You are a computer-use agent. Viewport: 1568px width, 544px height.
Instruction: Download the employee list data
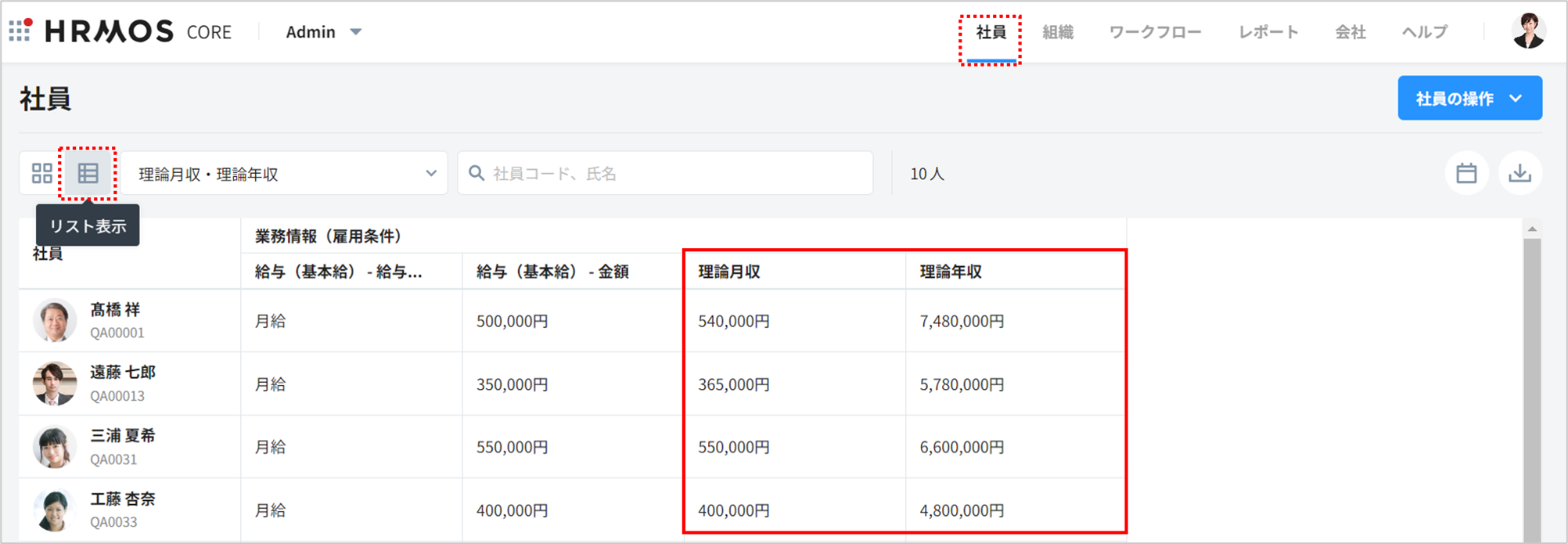(1519, 173)
